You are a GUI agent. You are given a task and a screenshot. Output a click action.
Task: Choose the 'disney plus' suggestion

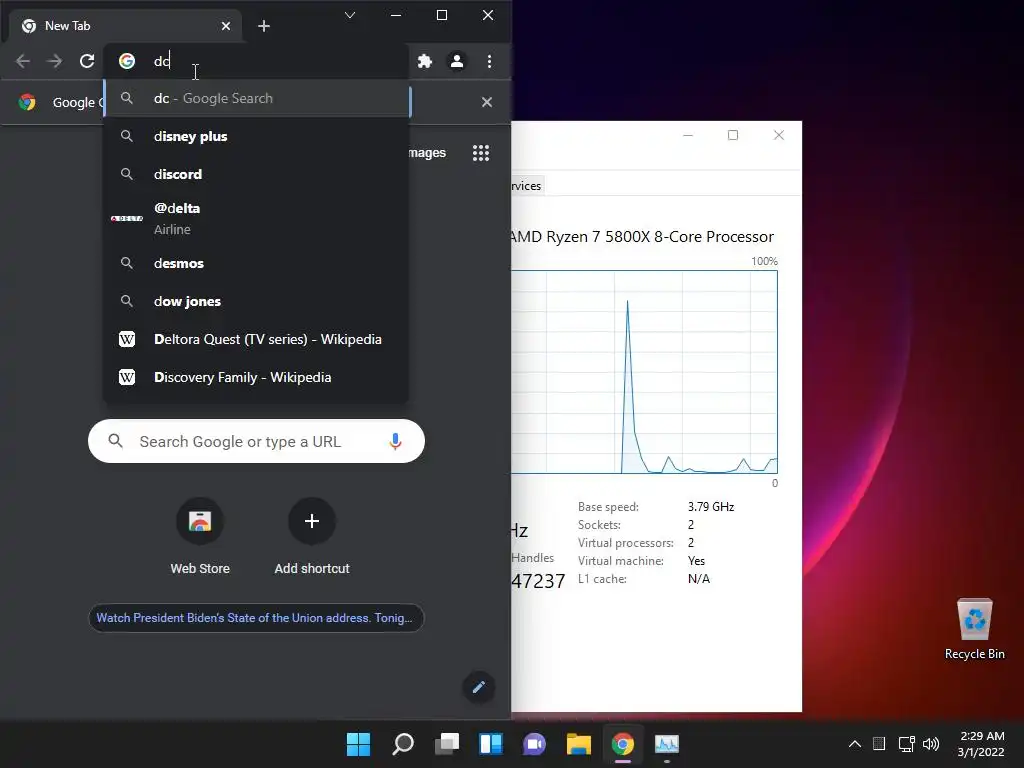257,136
